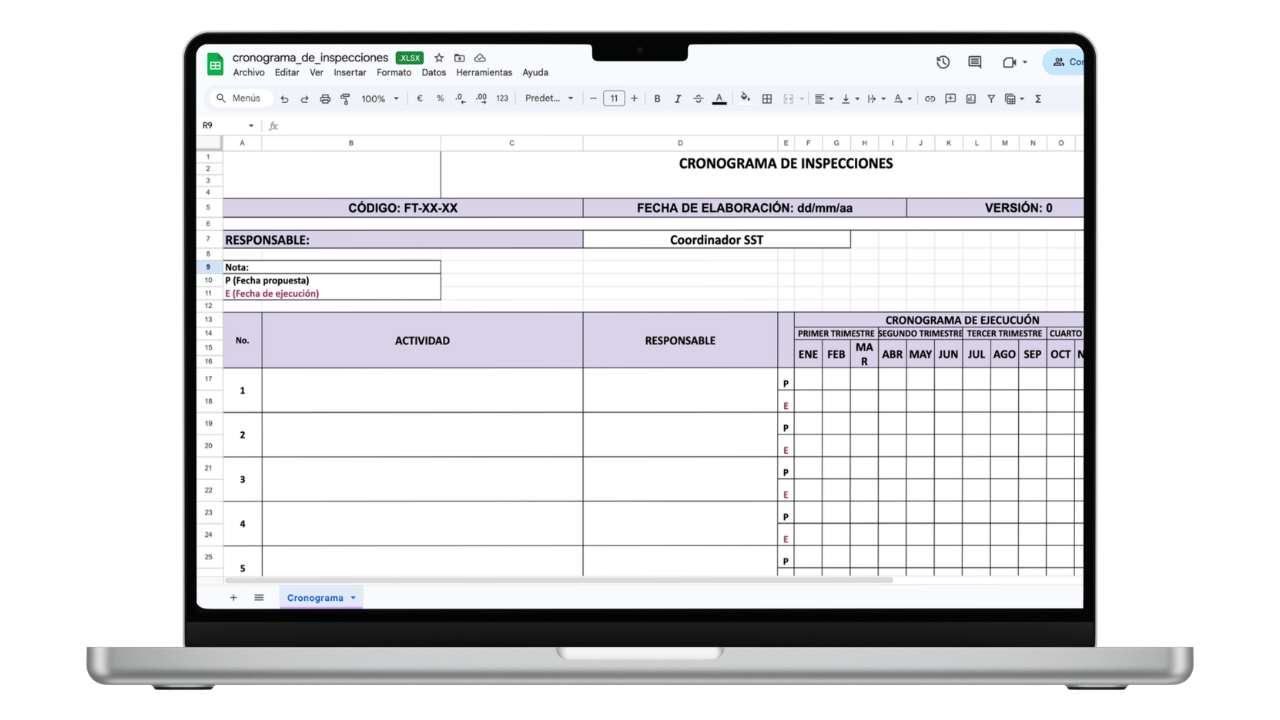Select the text color swatch

719,98
